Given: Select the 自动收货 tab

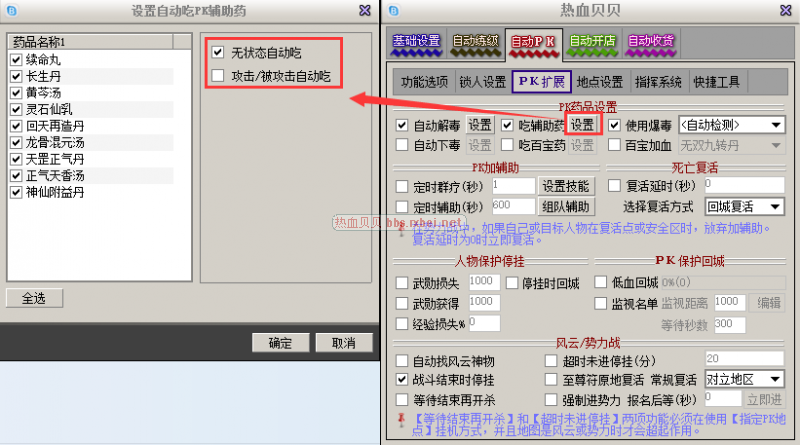Looking at the screenshot, I should [650, 42].
